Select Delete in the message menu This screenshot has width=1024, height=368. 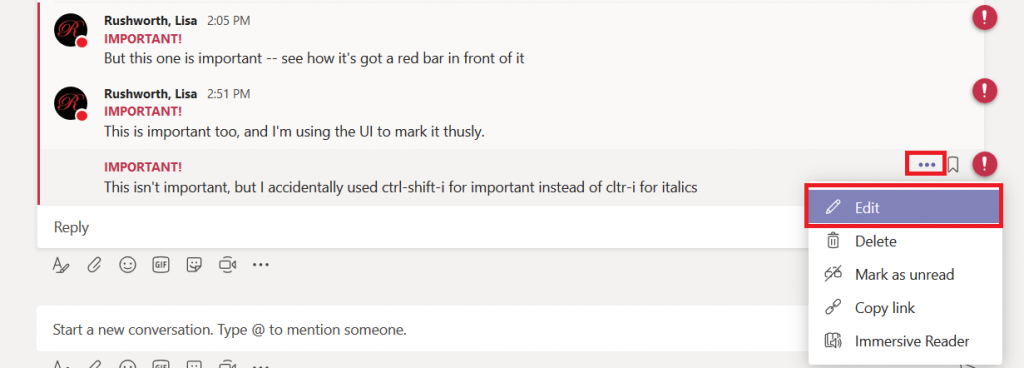(904, 241)
